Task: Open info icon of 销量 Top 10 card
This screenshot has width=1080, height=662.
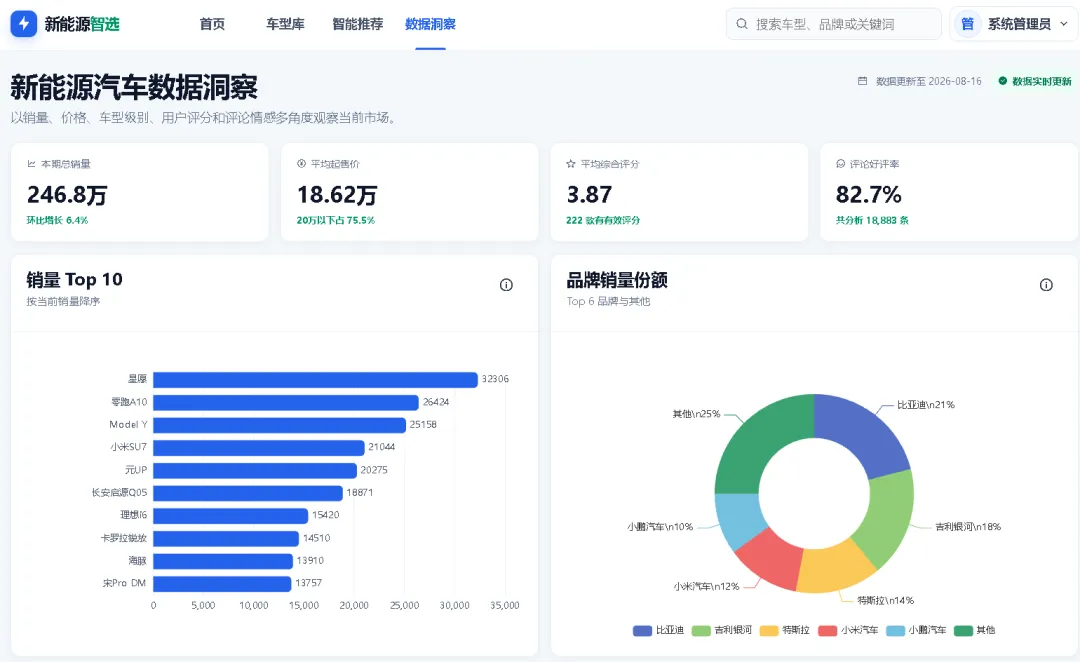Action: click(506, 285)
